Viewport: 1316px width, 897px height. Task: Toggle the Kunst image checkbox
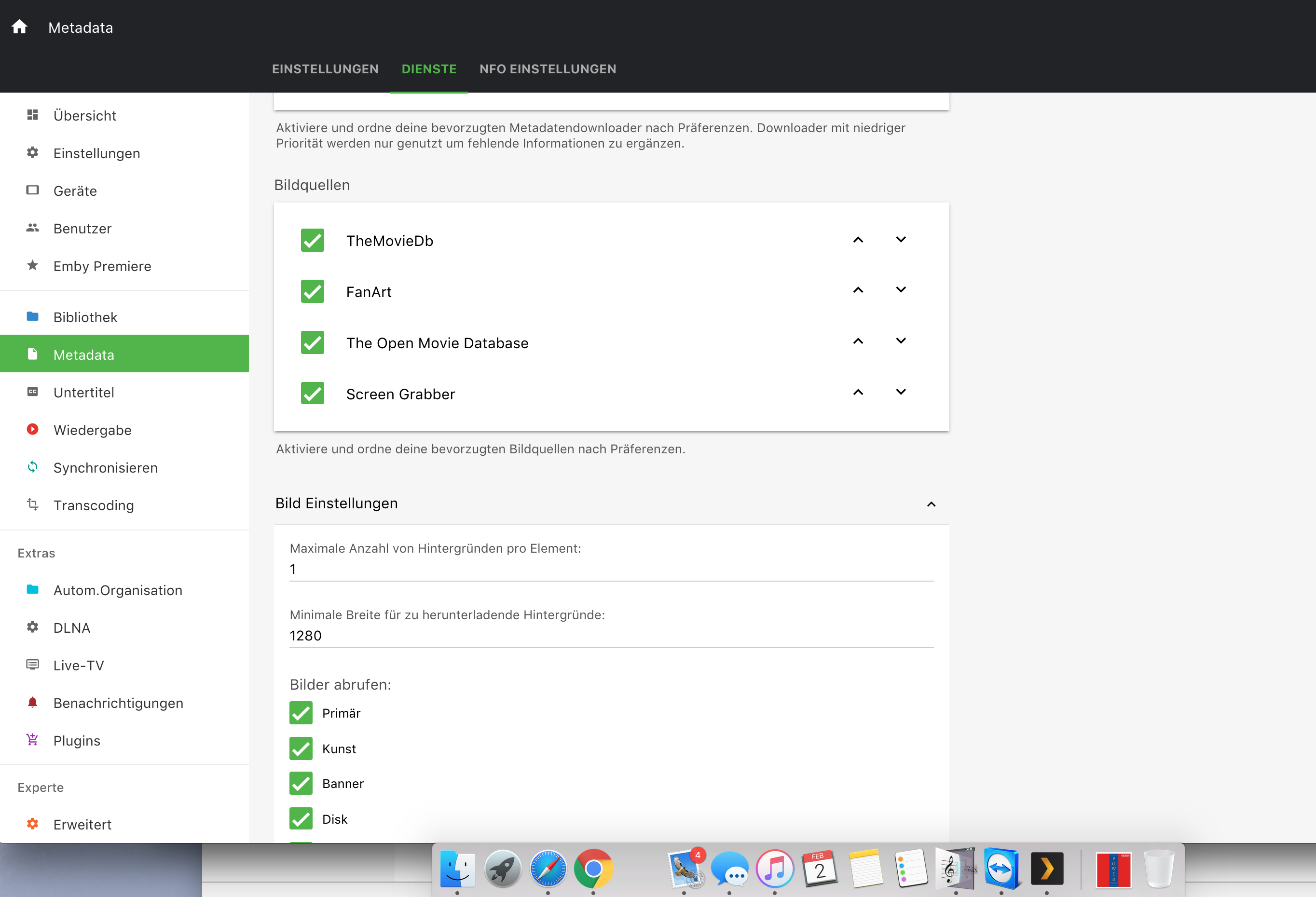point(301,748)
